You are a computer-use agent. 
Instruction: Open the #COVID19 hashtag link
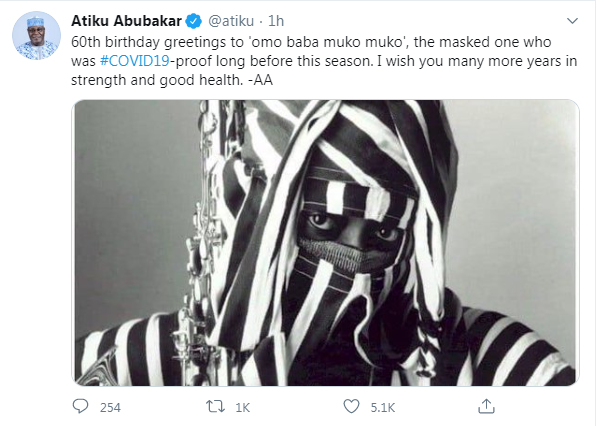click(135, 61)
